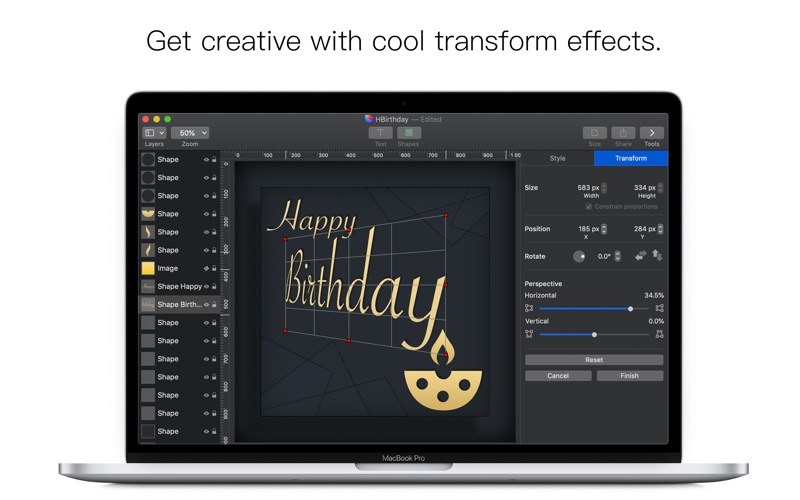Select the Image layer row
This screenshot has width=800, height=500.
pyautogui.click(x=180, y=268)
